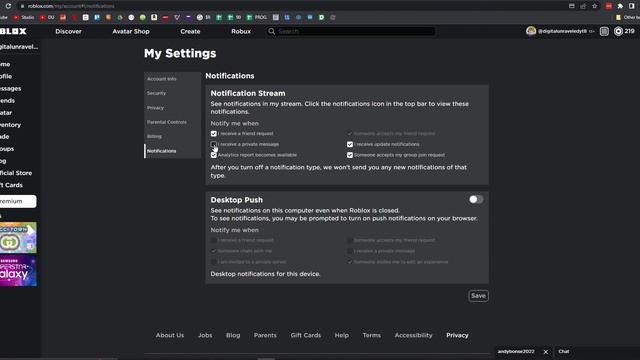Screen dimensions: 640x360
Task: Click the Roblox logo
Action: [x=13, y=31]
